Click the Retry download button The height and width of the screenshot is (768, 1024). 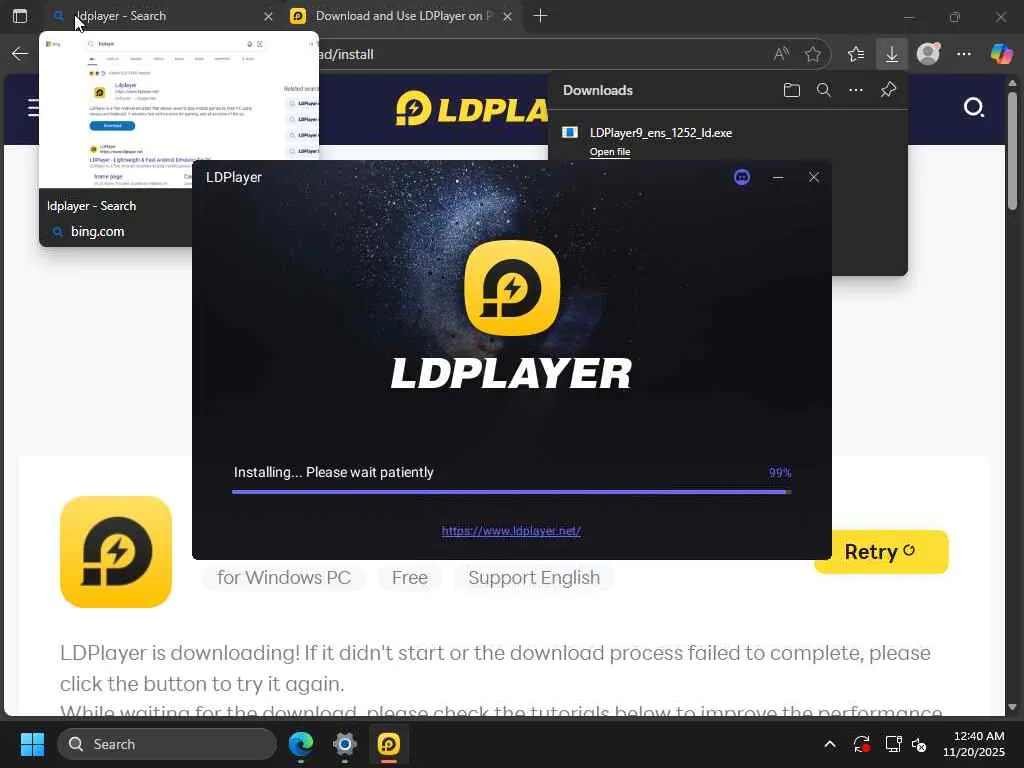click(x=881, y=552)
